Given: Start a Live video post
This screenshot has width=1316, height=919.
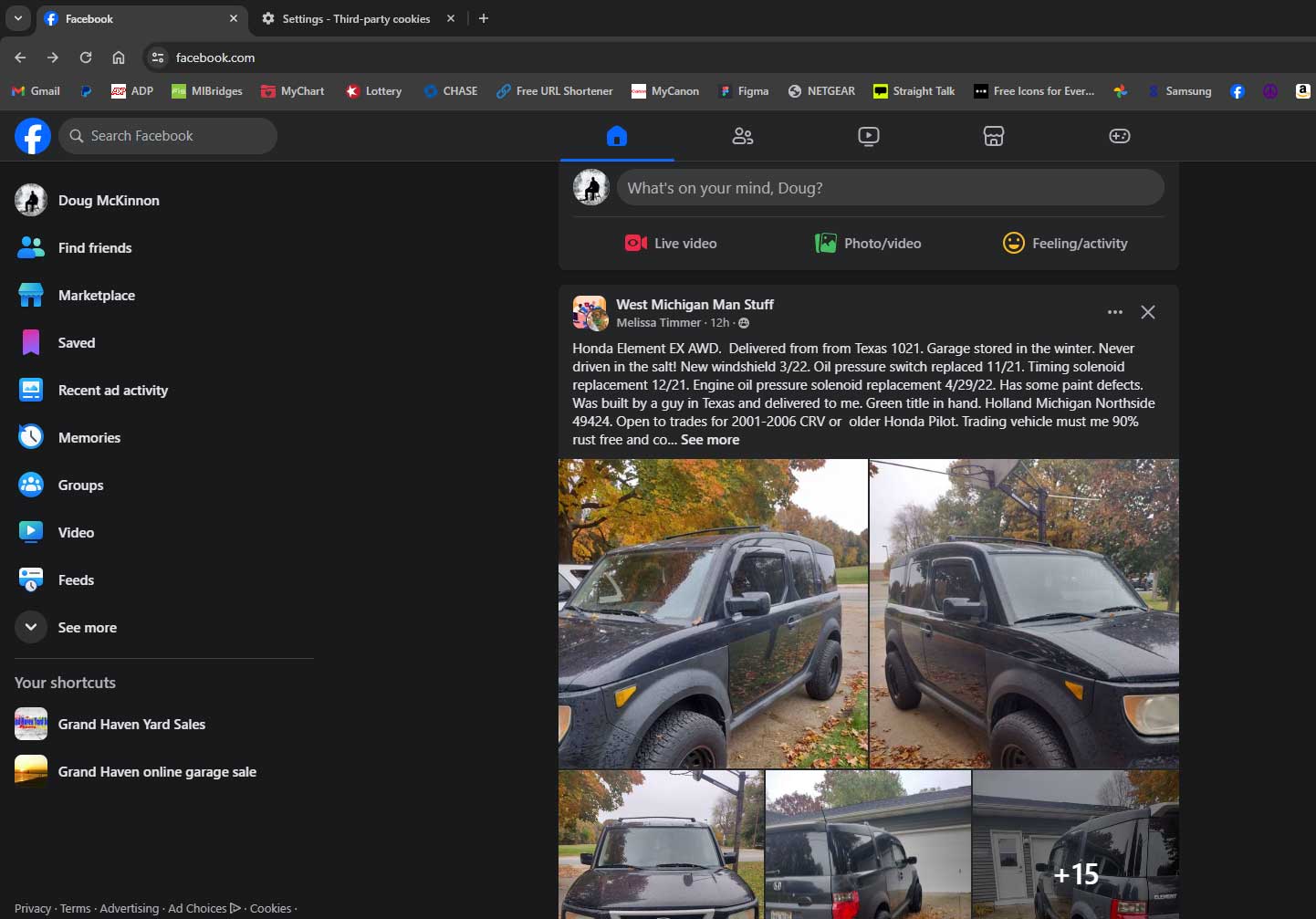Looking at the screenshot, I should point(671,244).
